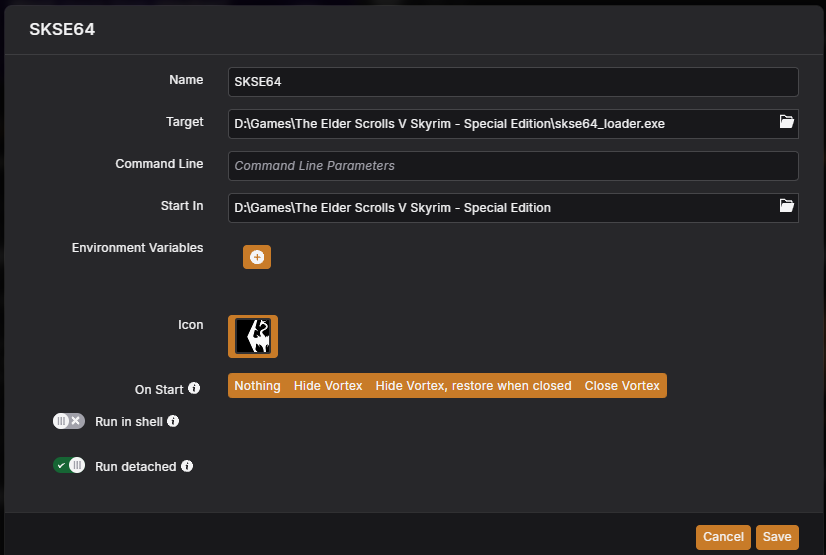
Task: Click the Name input field
Action: tap(513, 82)
